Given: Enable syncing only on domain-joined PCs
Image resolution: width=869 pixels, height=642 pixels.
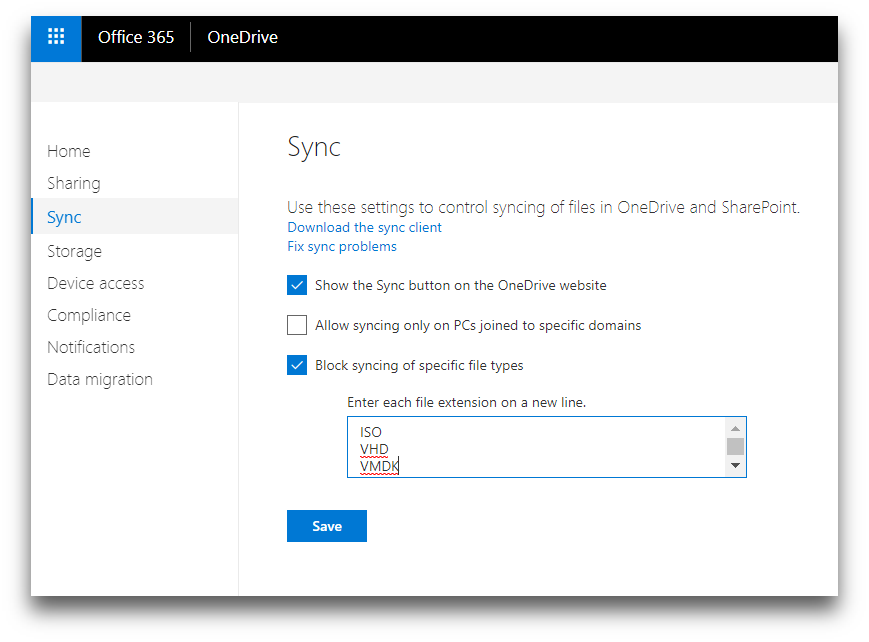Looking at the screenshot, I should point(297,325).
